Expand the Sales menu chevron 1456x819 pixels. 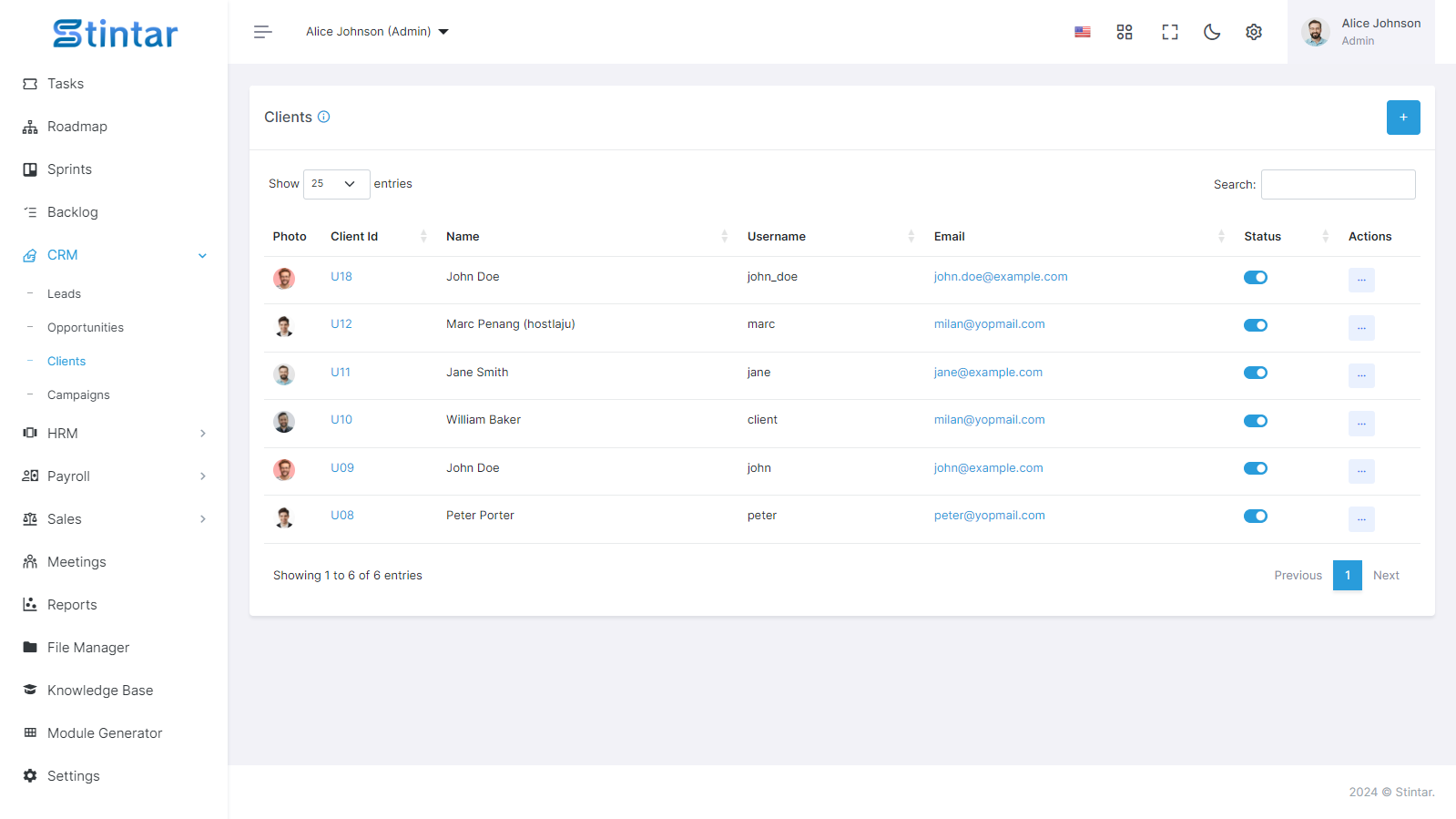point(202,519)
